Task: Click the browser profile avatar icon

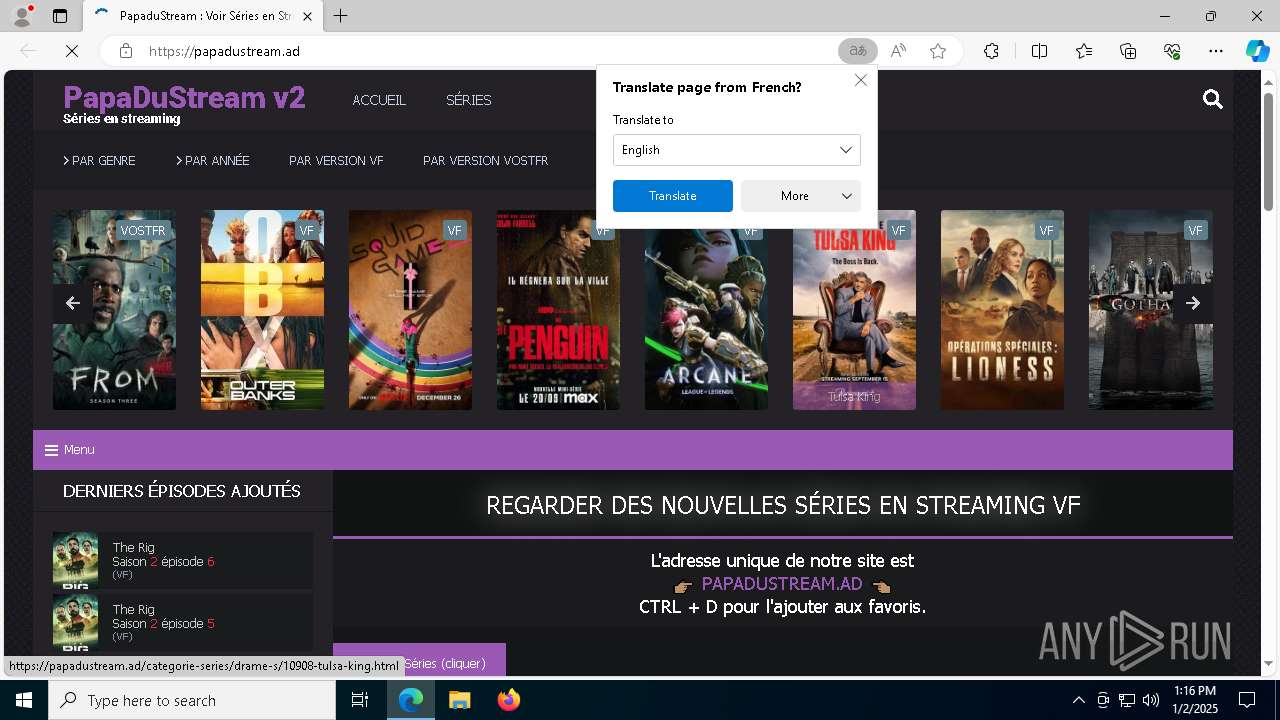Action: (x=21, y=16)
